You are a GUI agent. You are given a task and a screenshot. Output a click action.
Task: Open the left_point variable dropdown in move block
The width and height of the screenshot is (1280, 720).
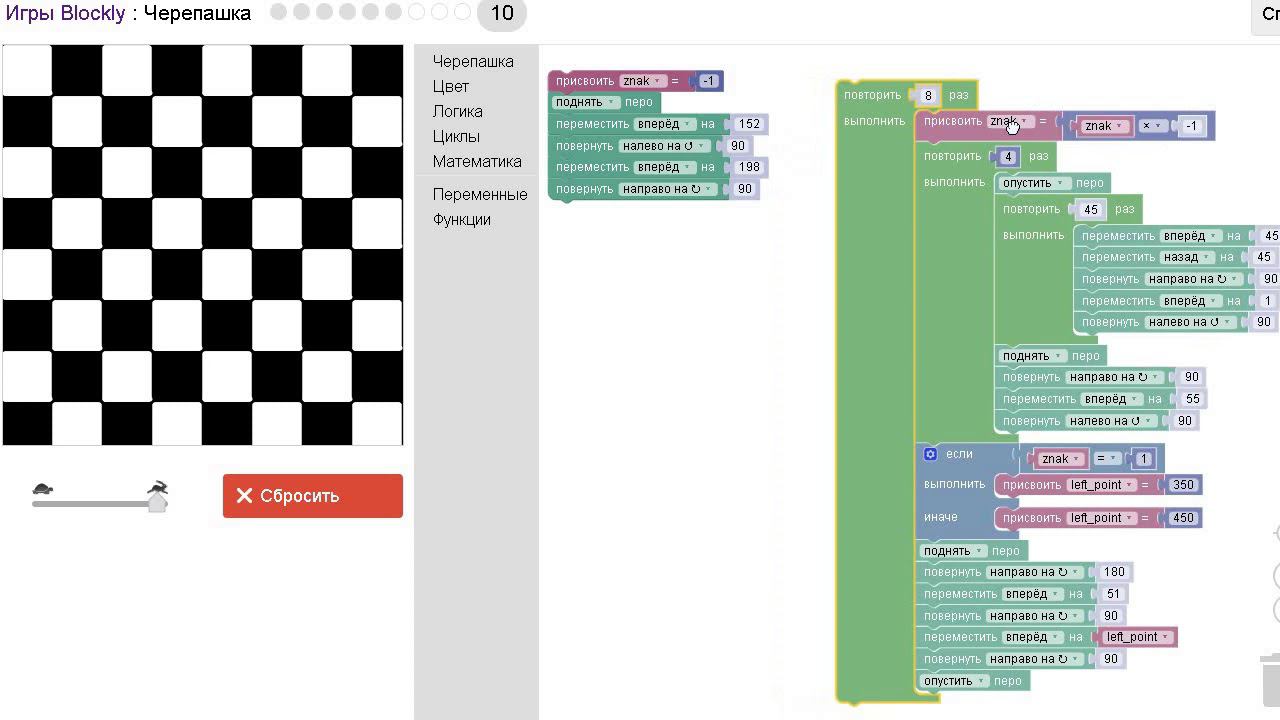[x=1136, y=637]
